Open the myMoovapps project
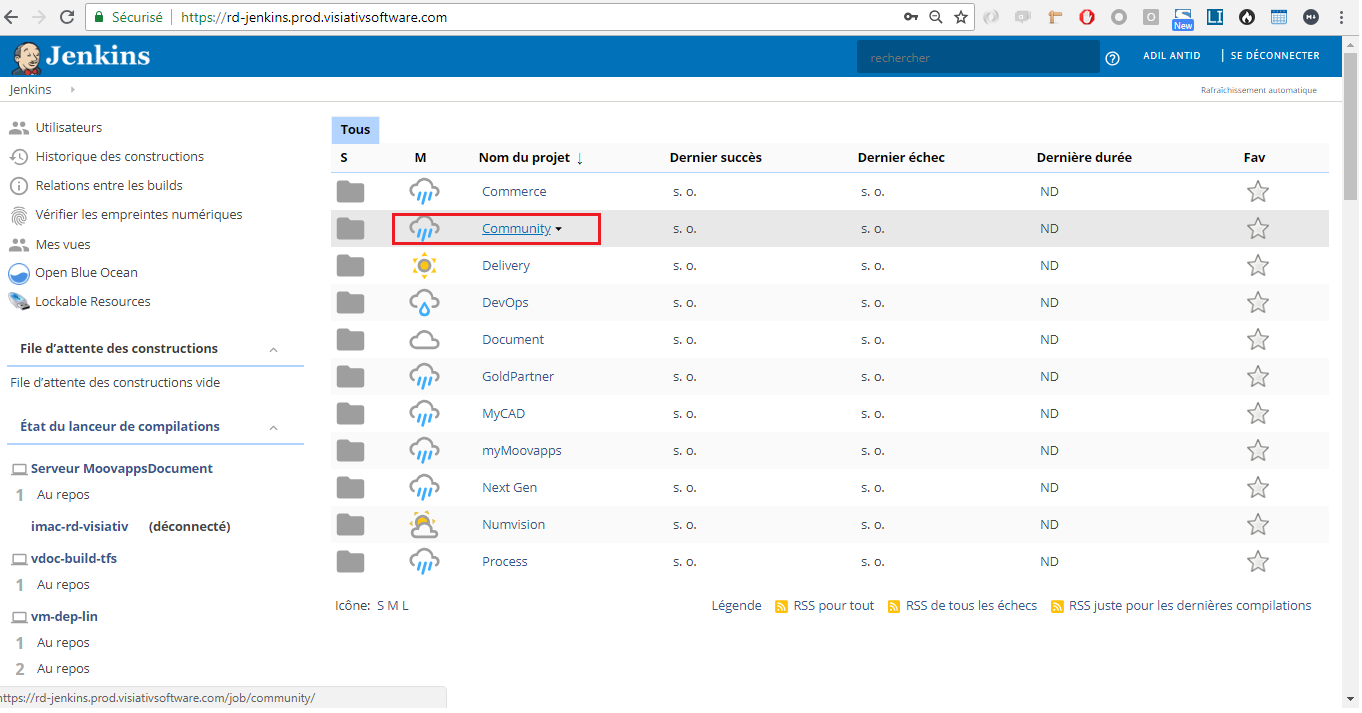This screenshot has height=713, width=1362. click(522, 451)
